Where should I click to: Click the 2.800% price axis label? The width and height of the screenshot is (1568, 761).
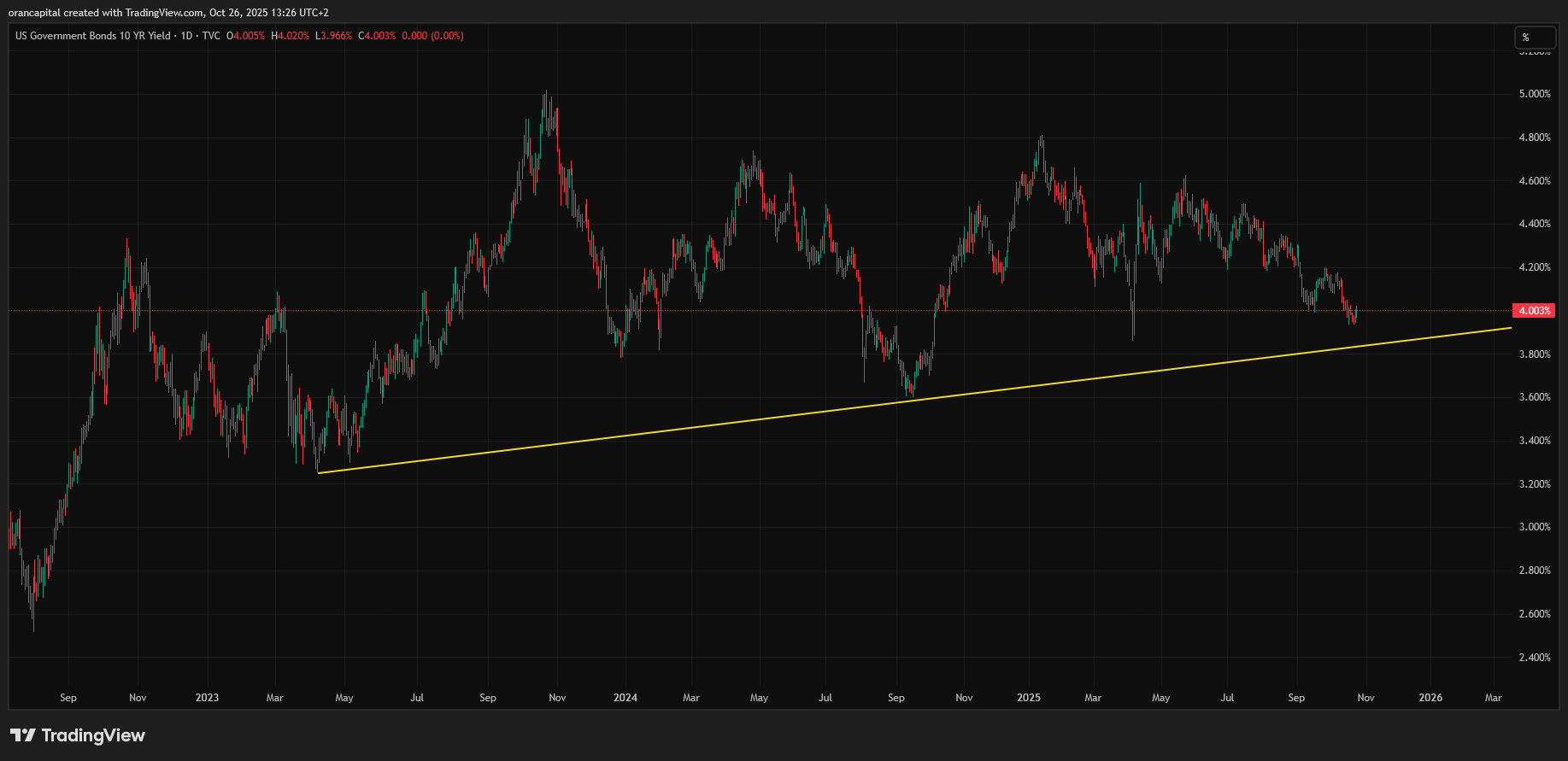[1535, 571]
